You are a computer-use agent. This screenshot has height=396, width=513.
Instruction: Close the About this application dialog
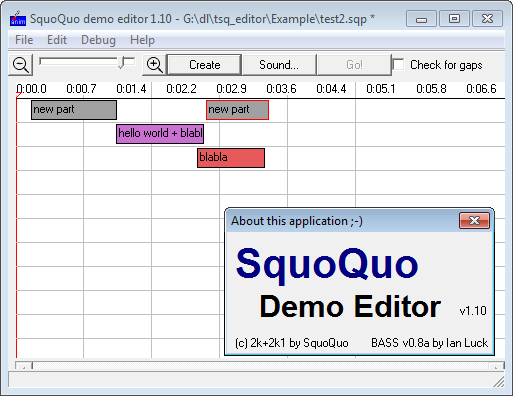coord(474,221)
